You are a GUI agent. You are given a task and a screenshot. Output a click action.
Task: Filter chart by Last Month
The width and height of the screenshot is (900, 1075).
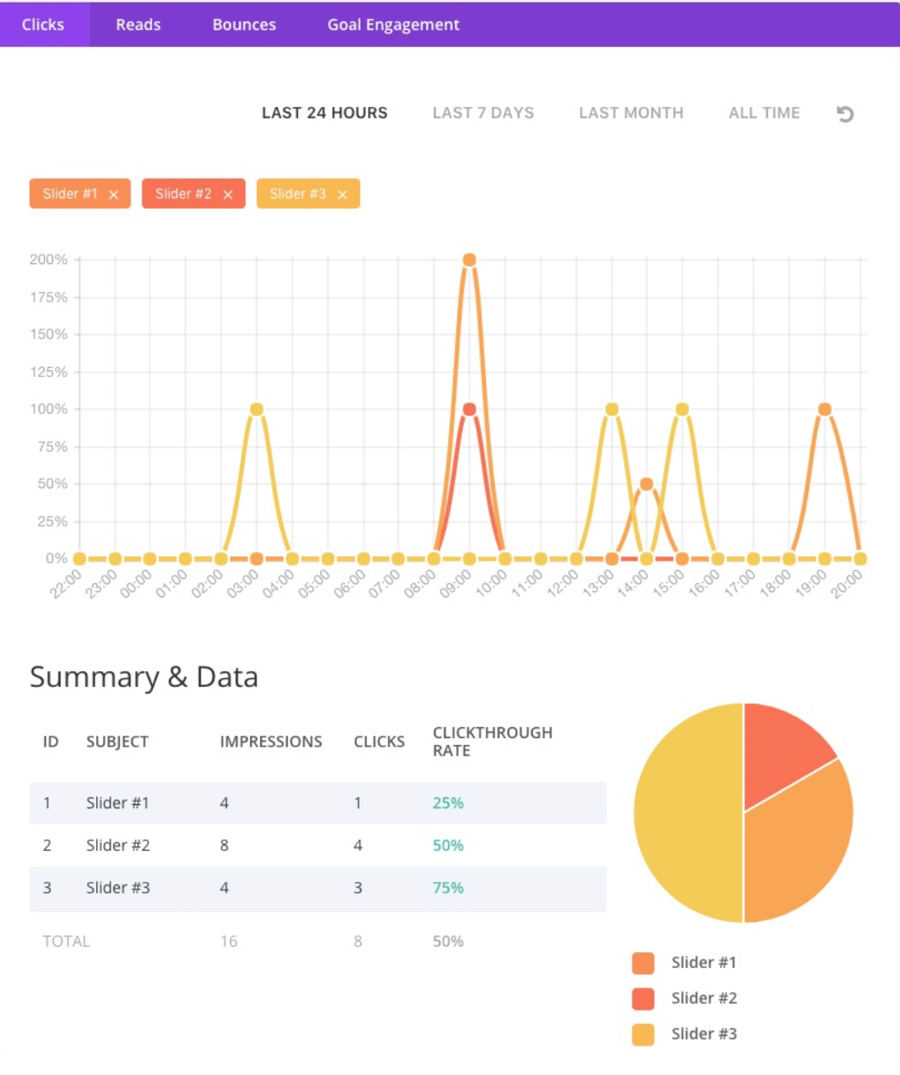click(x=631, y=113)
